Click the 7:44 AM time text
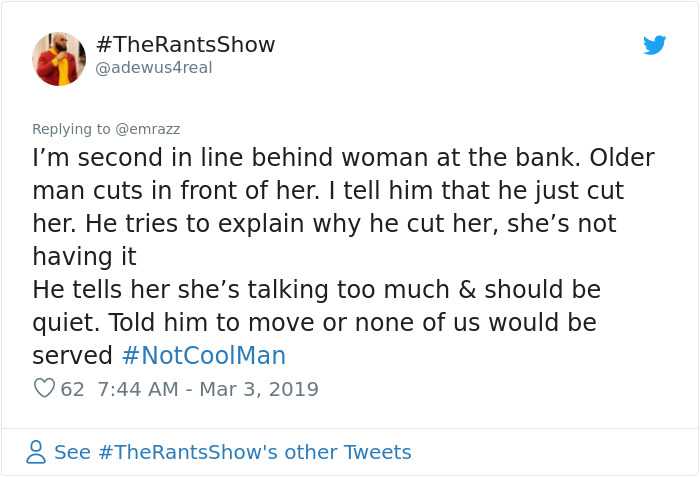Screen dimensions: 700x477 click(x=137, y=389)
